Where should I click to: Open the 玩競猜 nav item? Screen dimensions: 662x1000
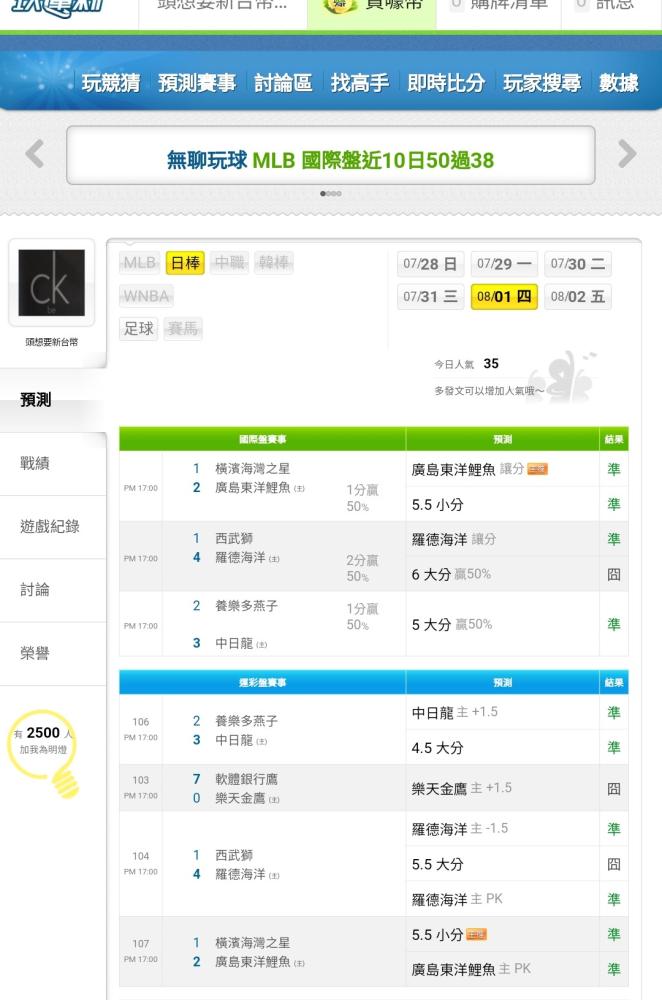point(111,83)
